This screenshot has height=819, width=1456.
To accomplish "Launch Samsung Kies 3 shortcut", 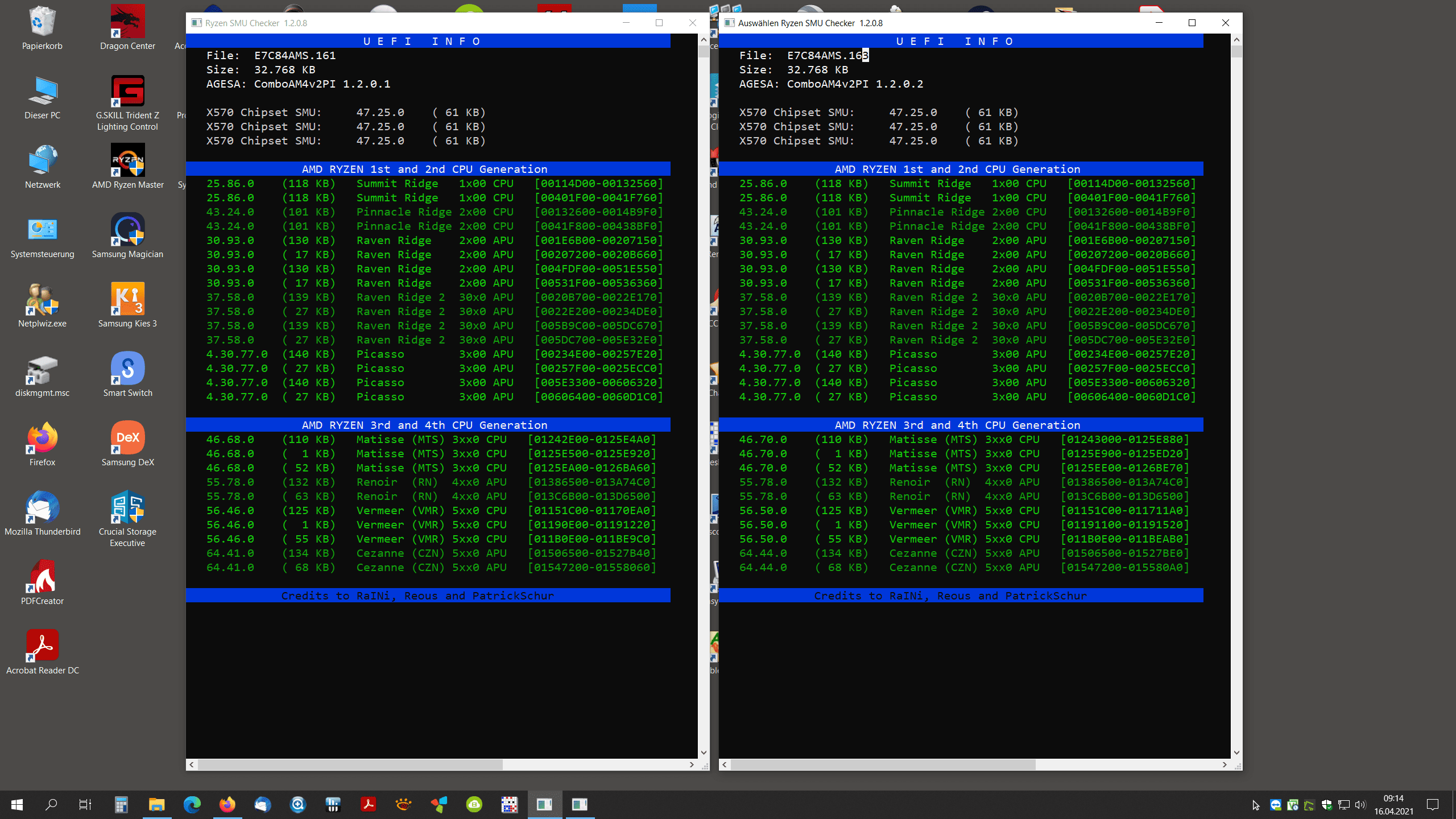I will [127, 306].
